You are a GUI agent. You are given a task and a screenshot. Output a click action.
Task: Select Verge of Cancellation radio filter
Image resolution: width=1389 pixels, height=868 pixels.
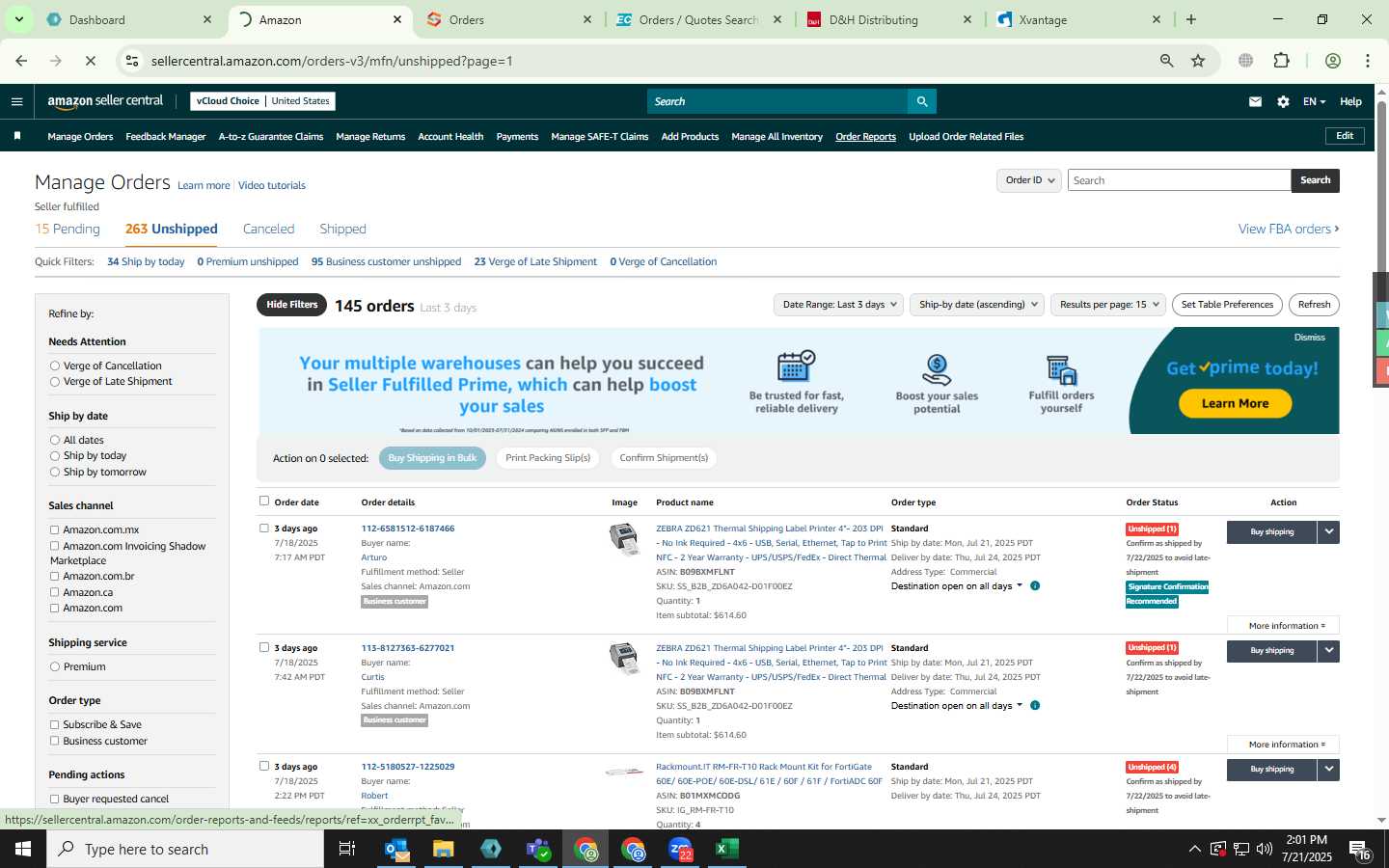(55, 366)
